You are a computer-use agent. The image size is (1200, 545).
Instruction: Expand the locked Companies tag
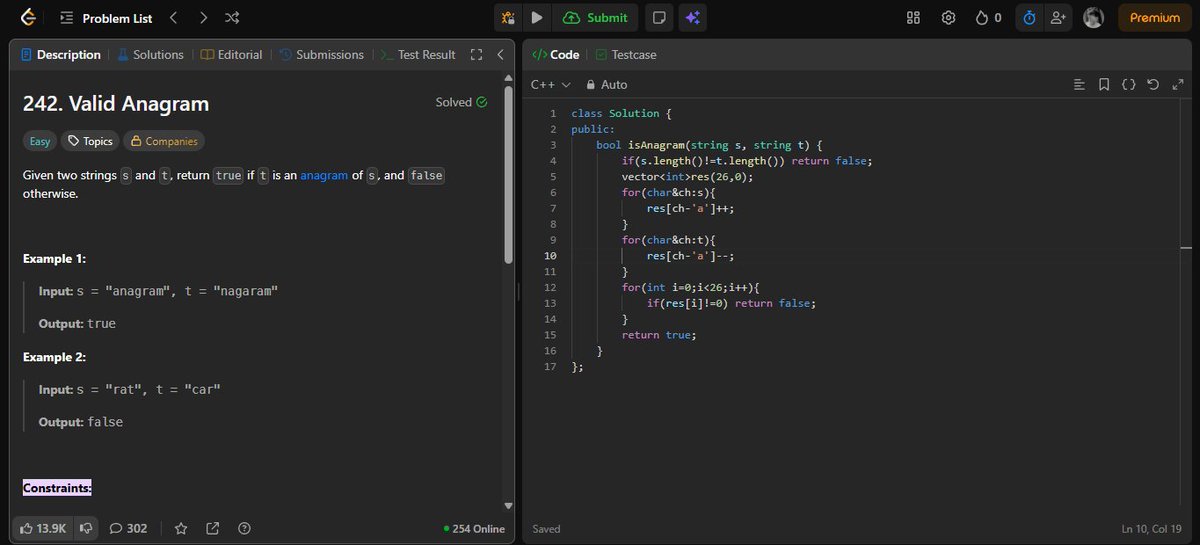click(x=164, y=141)
